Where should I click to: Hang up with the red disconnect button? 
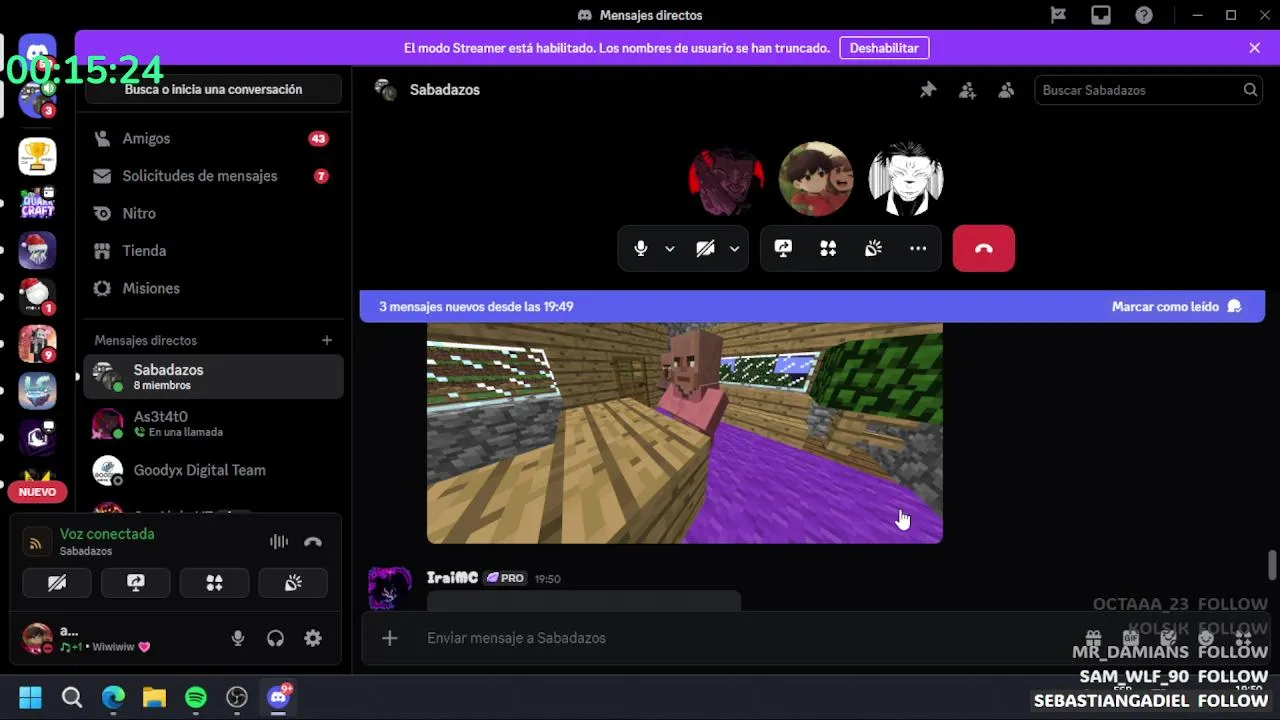984,249
